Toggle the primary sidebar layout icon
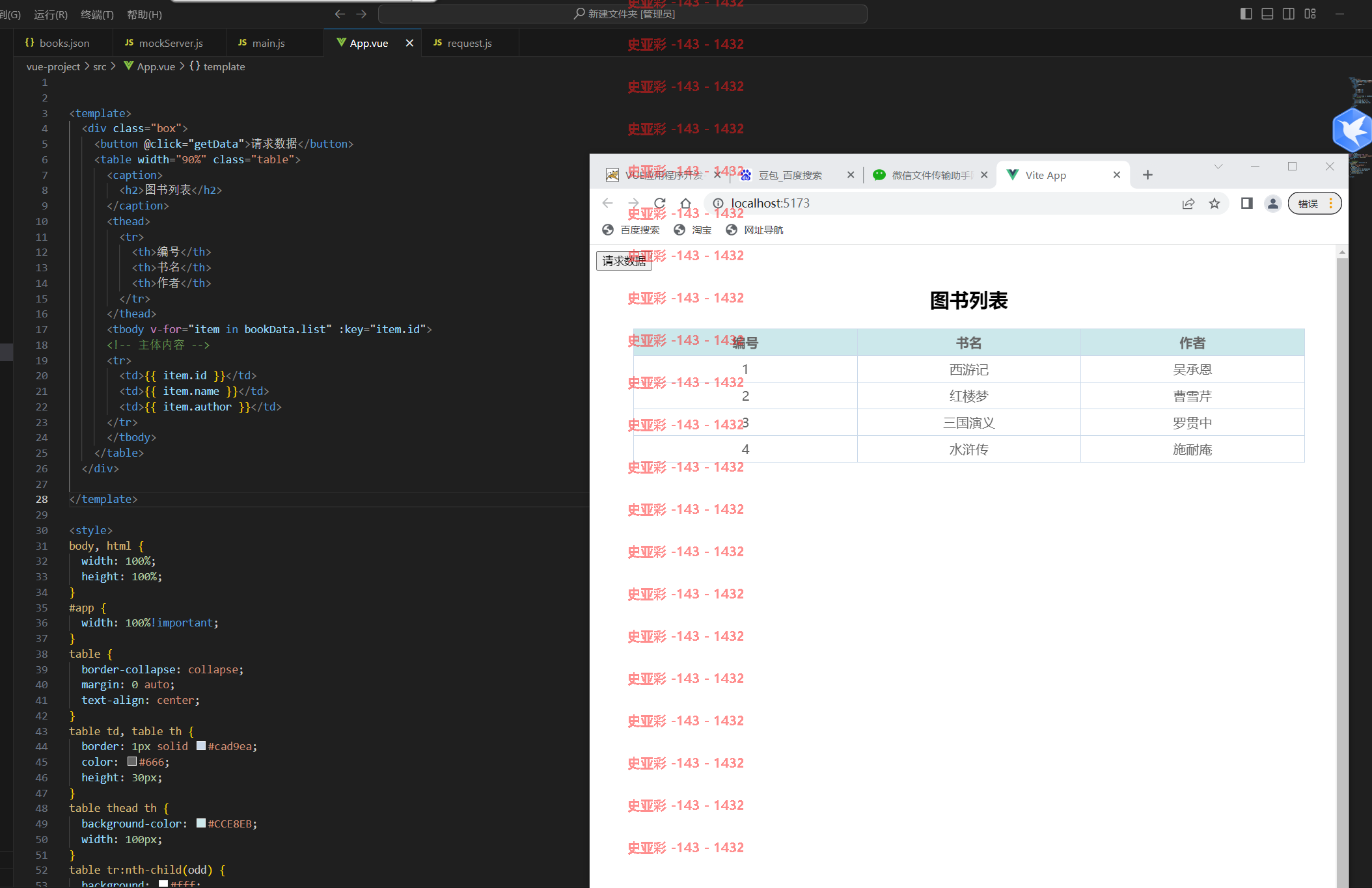 [1246, 14]
